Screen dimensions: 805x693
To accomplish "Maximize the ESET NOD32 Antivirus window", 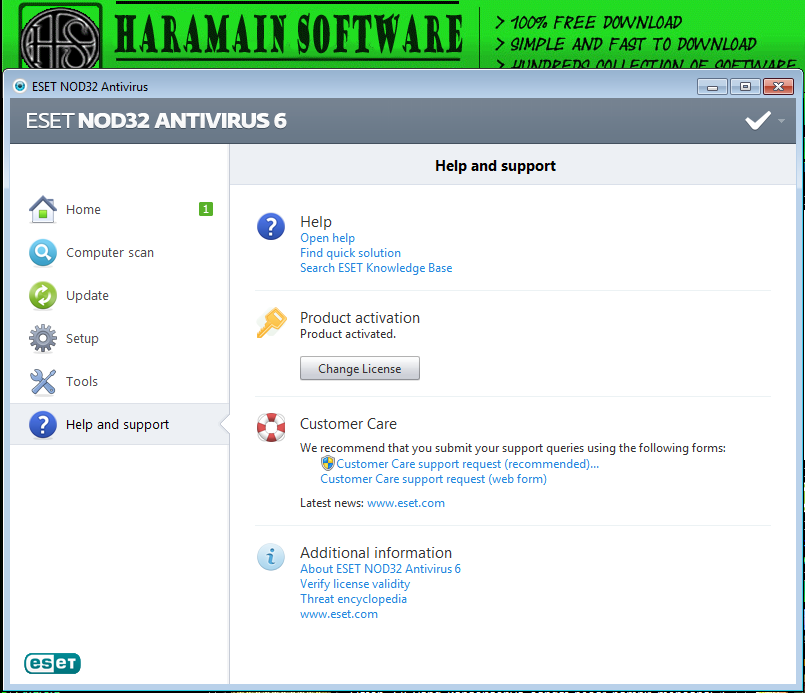I will 745,87.
